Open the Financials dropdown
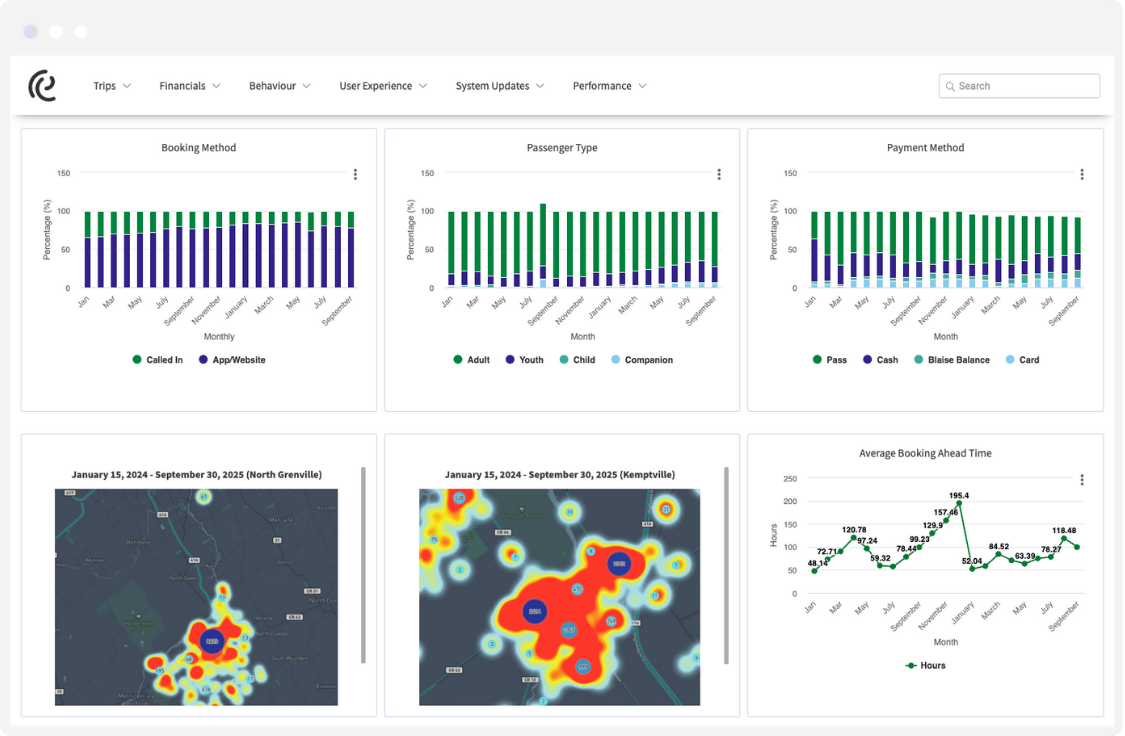This screenshot has width=1125, height=736. (x=189, y=86)
